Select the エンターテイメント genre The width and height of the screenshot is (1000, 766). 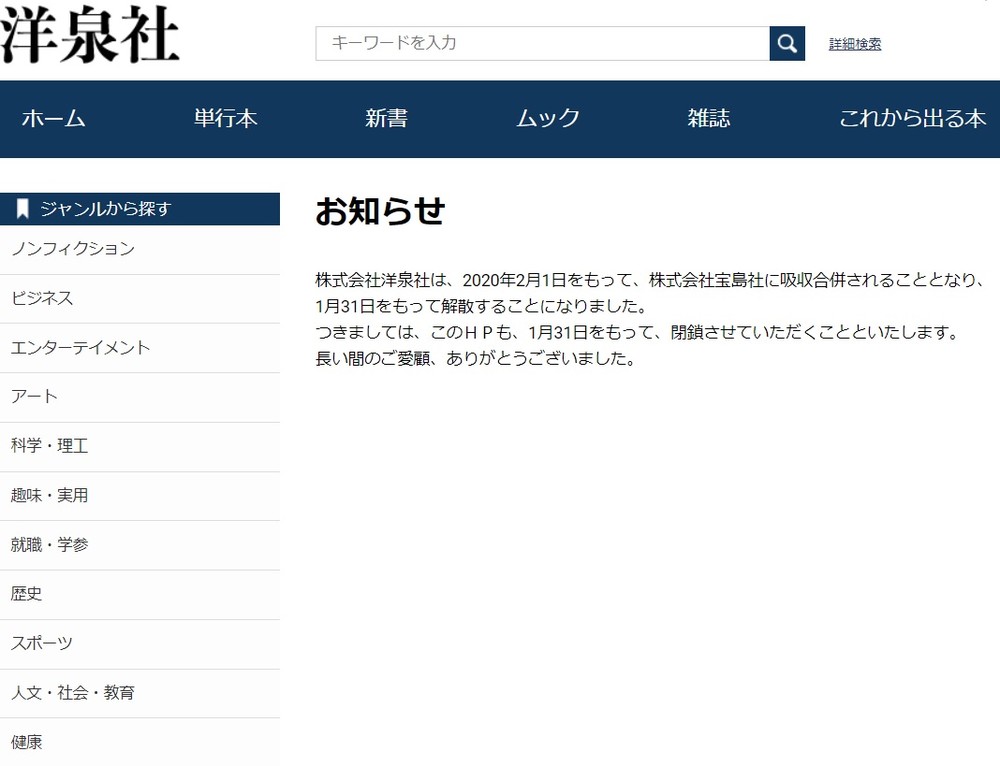pos(80,348)
